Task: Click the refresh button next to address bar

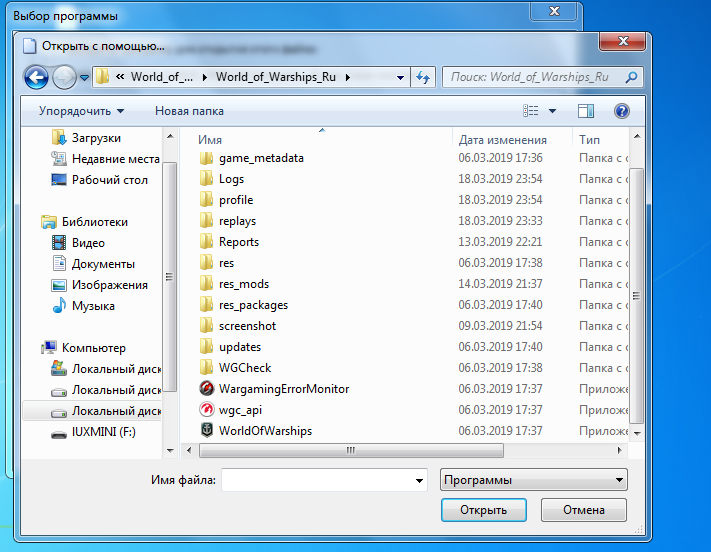Action: 423,78
